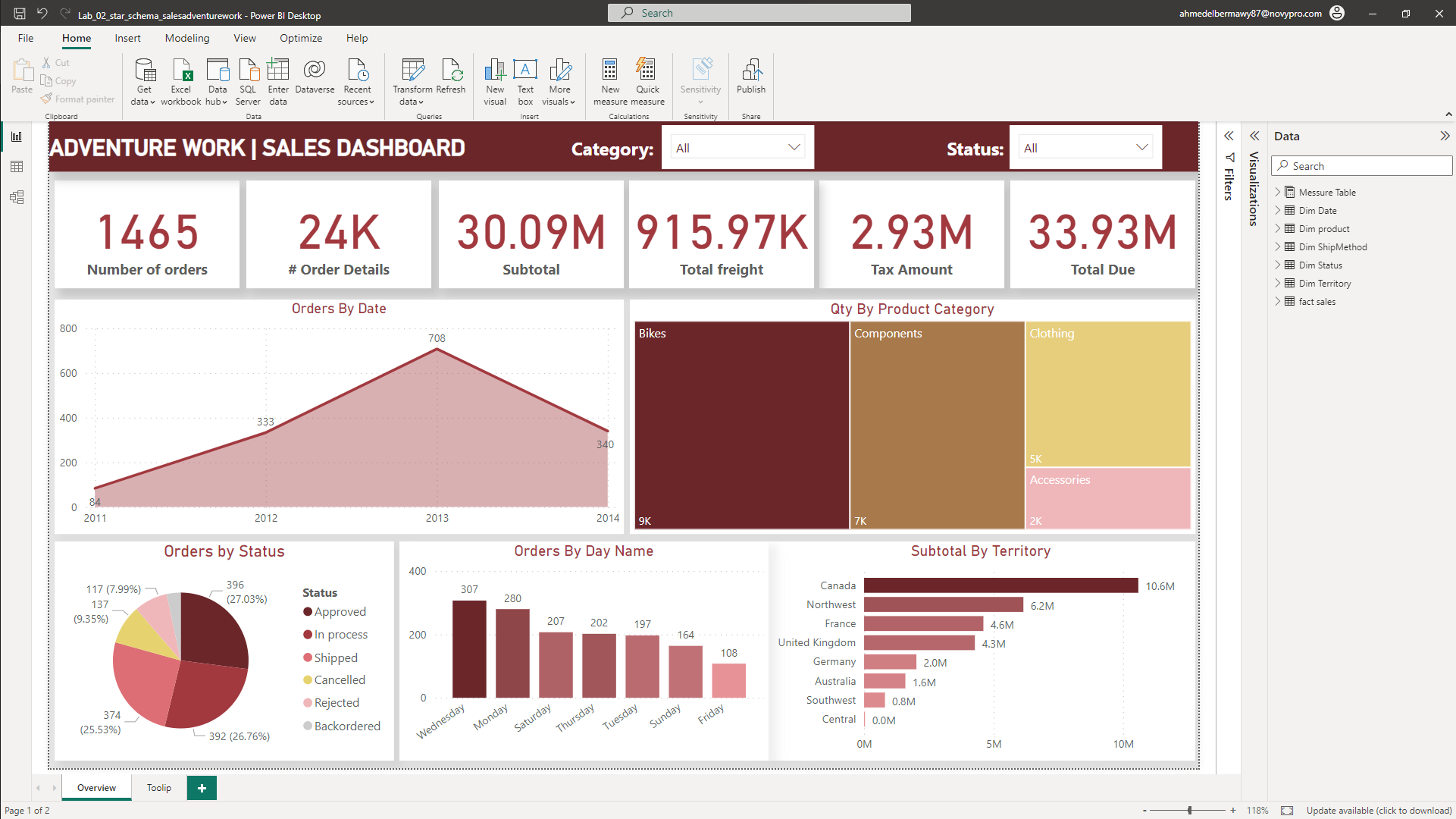Click the Transform data icon

click(412, 71)
